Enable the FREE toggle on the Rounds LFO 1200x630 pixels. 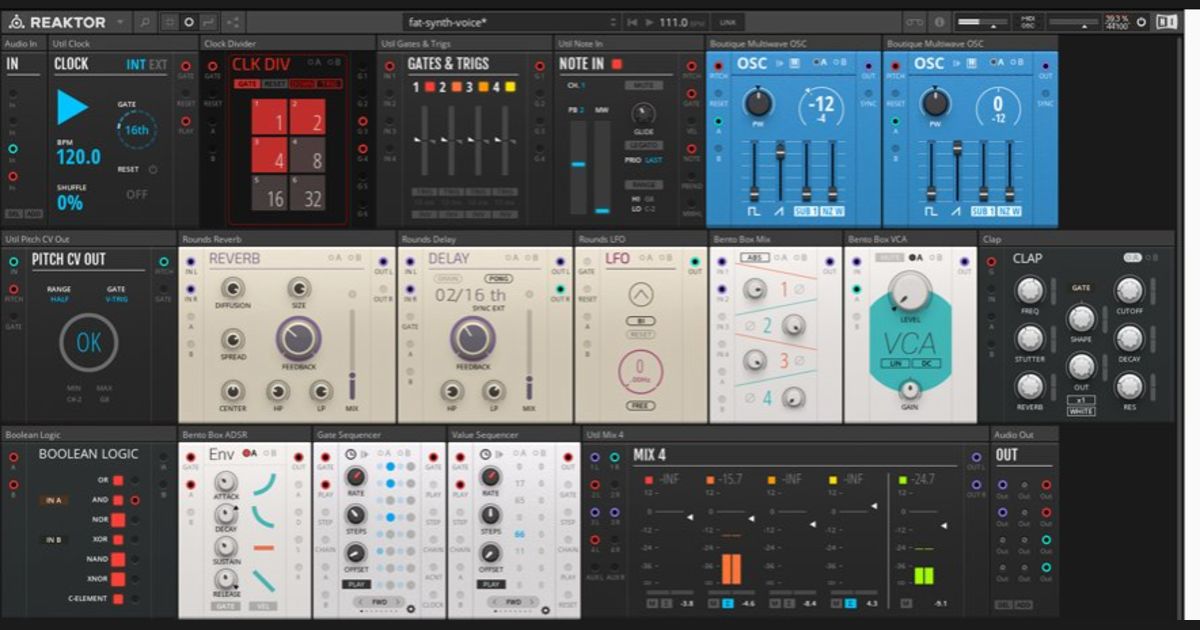pos(642,405)
